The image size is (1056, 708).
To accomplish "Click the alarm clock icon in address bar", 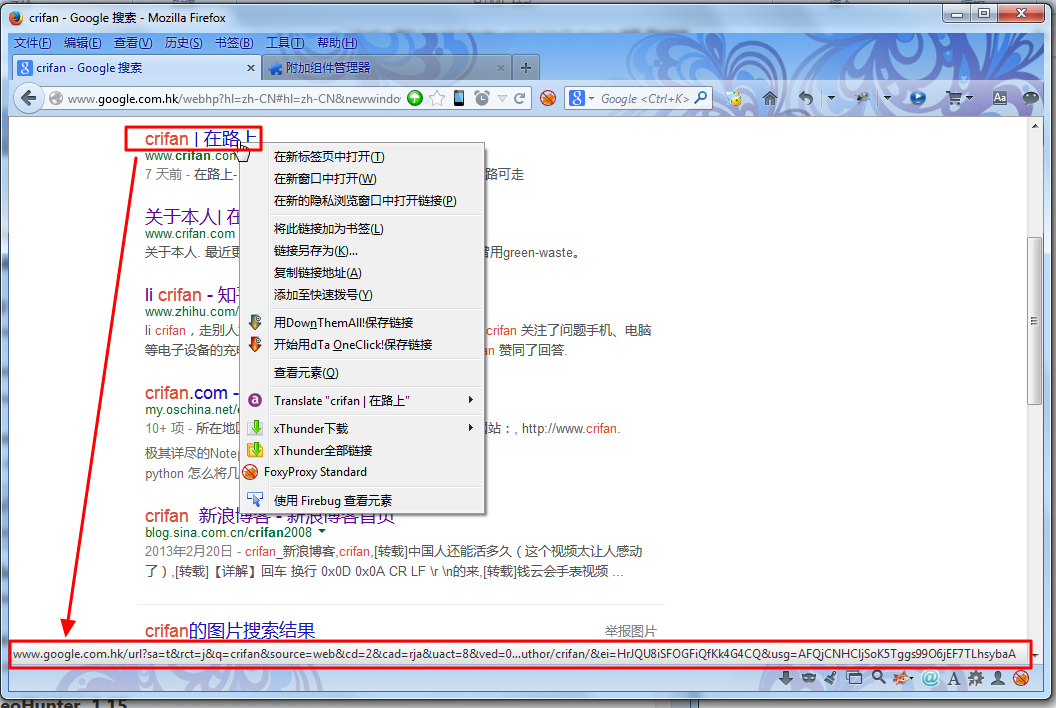I will 482,98.
